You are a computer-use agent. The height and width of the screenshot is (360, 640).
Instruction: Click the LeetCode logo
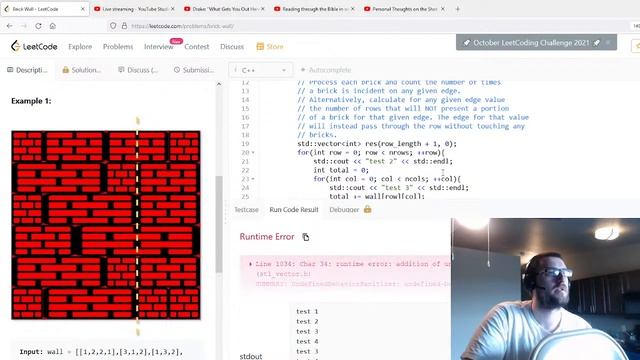point(34,46)
